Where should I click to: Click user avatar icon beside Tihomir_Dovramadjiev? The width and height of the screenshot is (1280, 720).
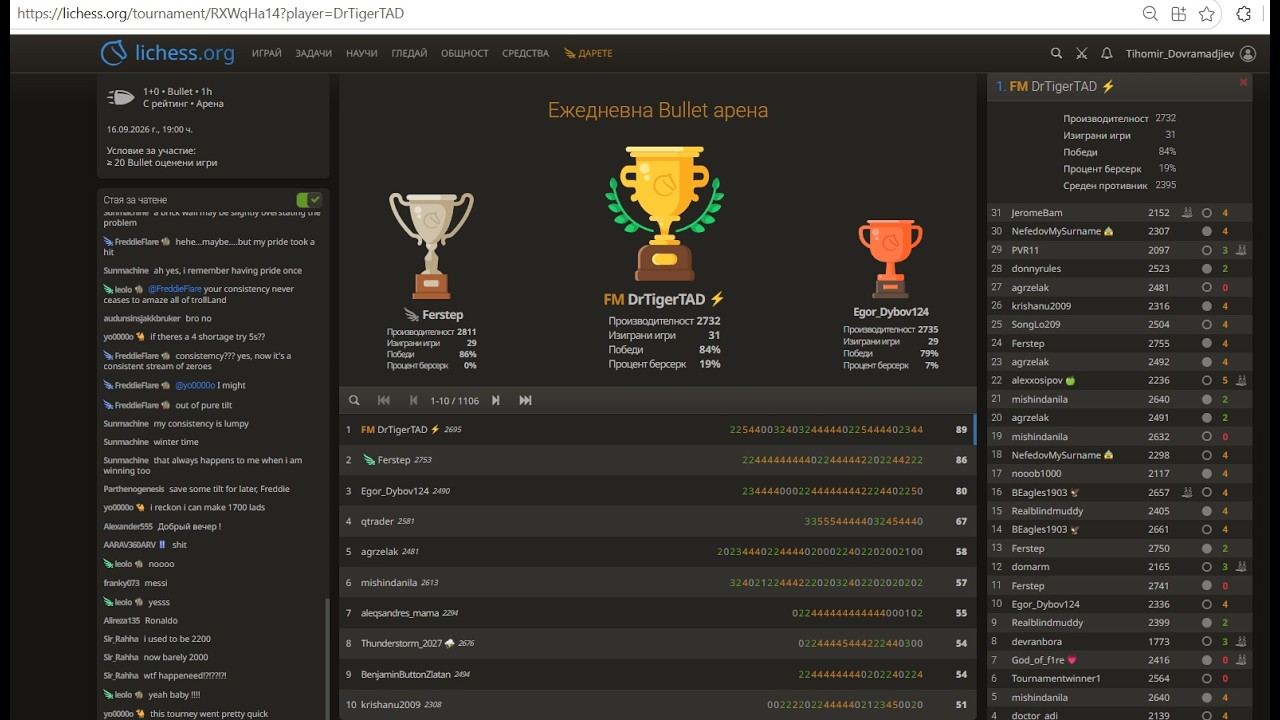[x=1247, y=53]
